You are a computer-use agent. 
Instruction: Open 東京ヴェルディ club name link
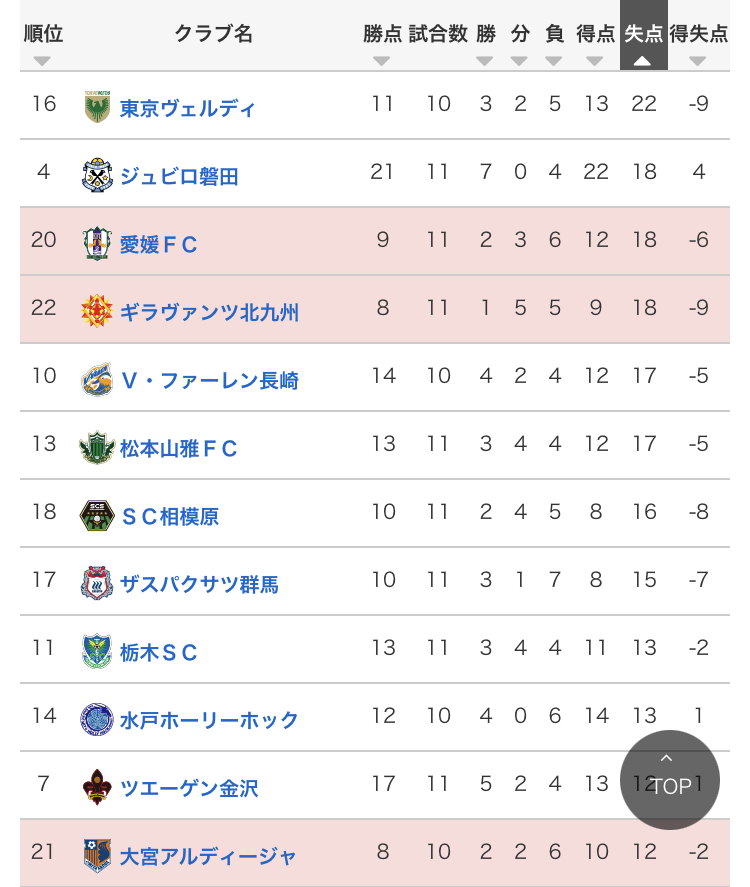tap(188, 108)
